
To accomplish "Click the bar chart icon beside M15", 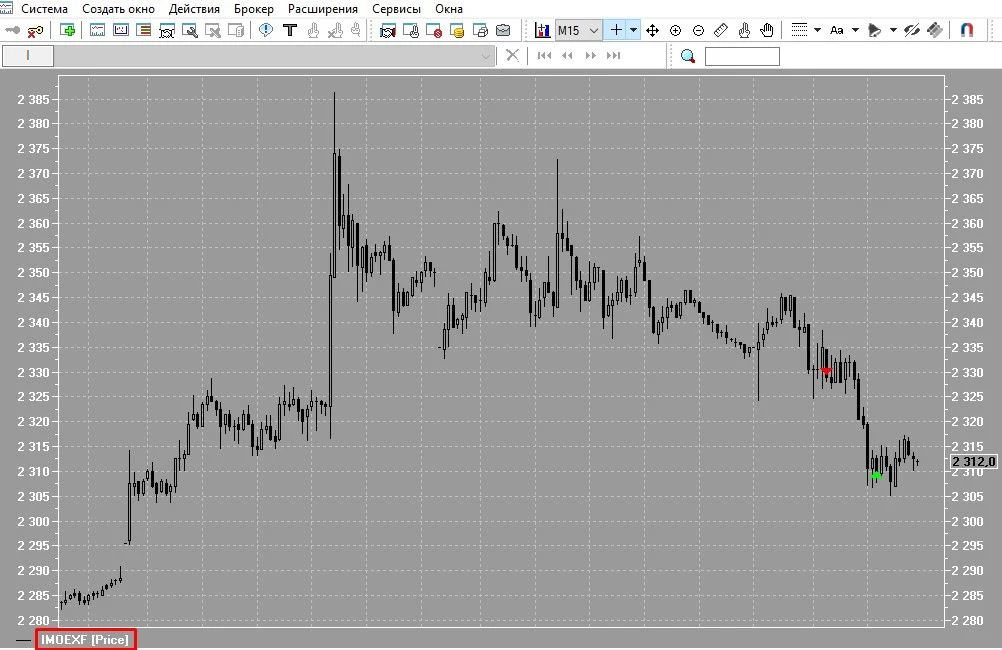I will click(x=543, y=30).
